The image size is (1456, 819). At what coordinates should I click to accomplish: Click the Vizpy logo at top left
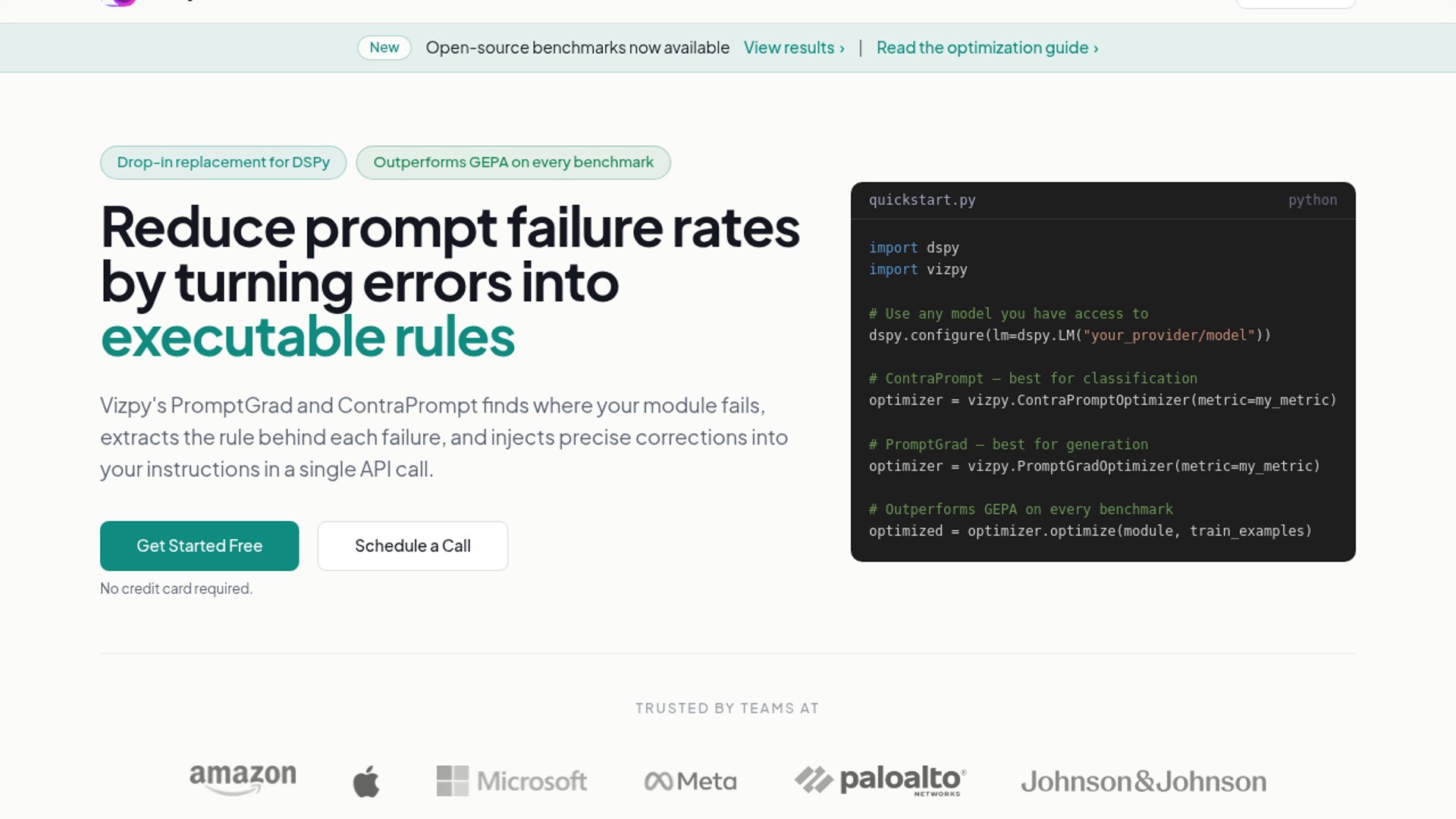click(x=120, y=2)
